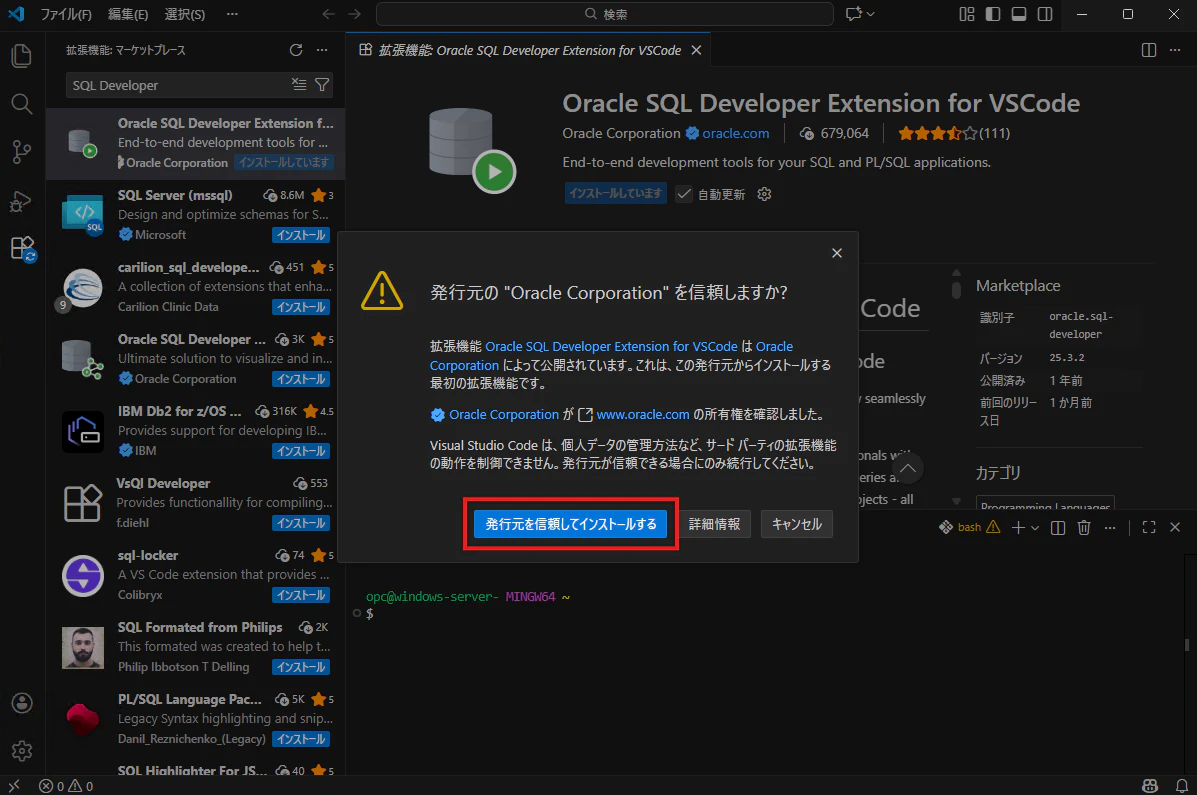Open the Manage gear in activity bar
The height and width of the screenshot is (795, 1197).
point(21,751)
